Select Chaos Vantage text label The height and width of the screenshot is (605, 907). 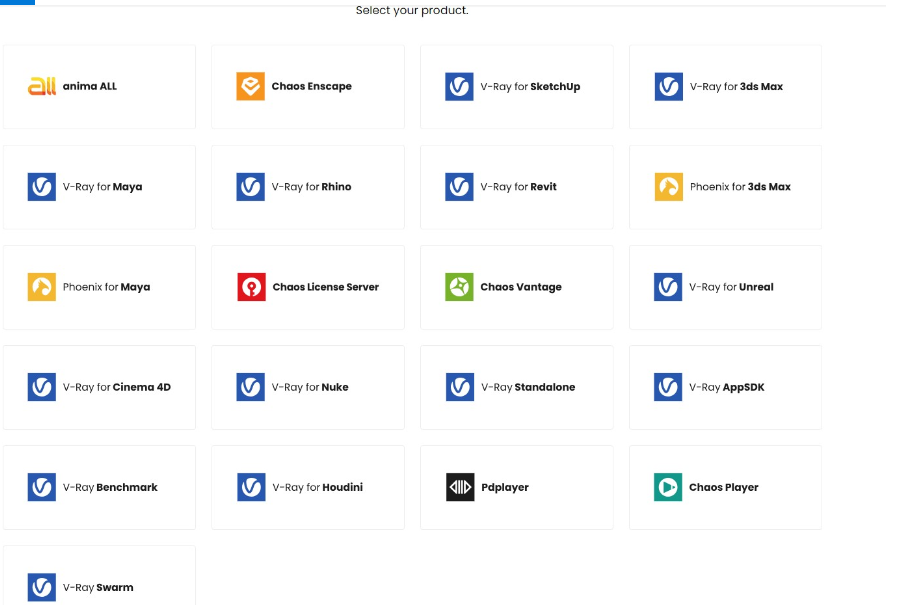click(521, 287)
